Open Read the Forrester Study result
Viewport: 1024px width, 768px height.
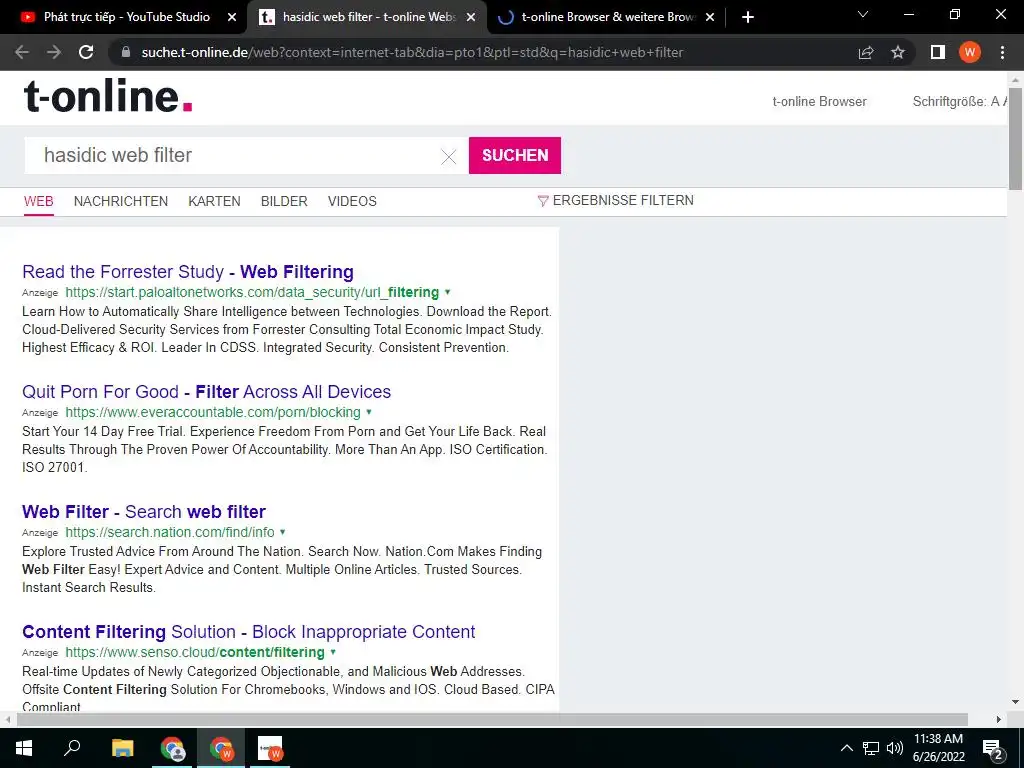(x=188, y=272)
